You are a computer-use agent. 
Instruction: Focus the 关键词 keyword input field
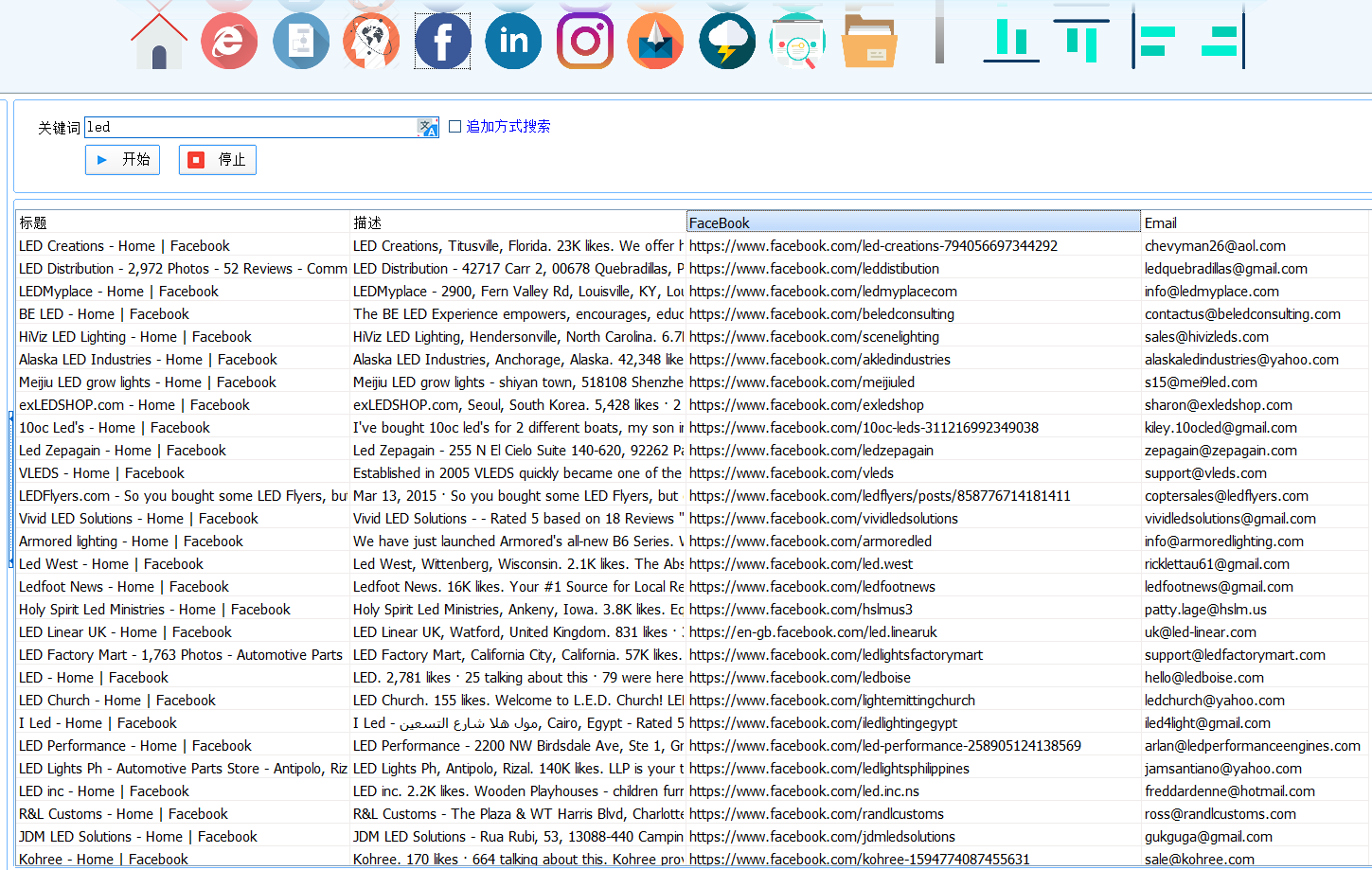coord(251,127)
